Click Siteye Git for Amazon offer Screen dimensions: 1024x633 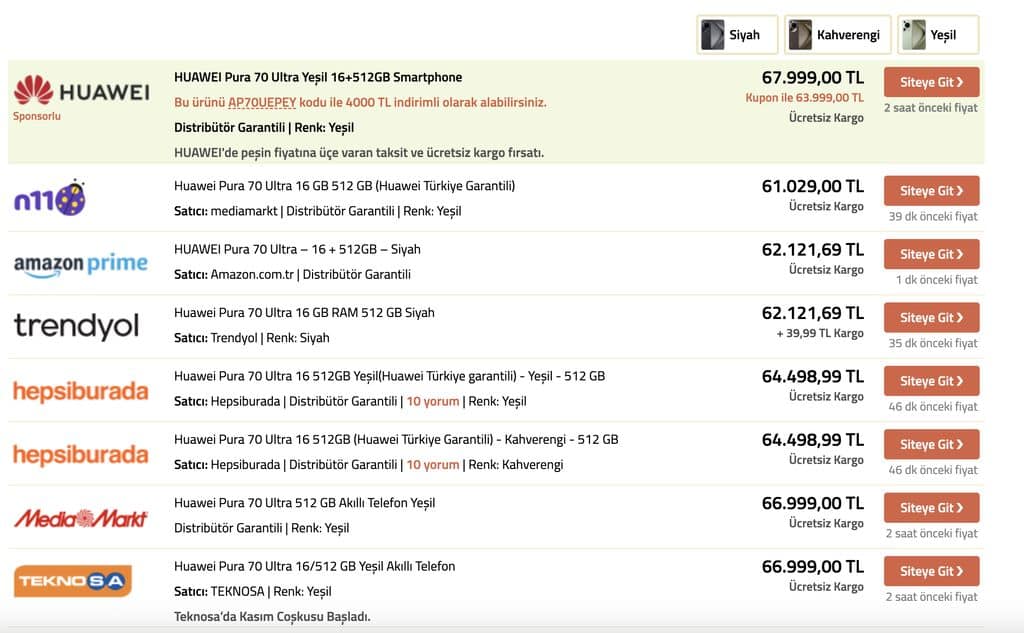[931, 254]
